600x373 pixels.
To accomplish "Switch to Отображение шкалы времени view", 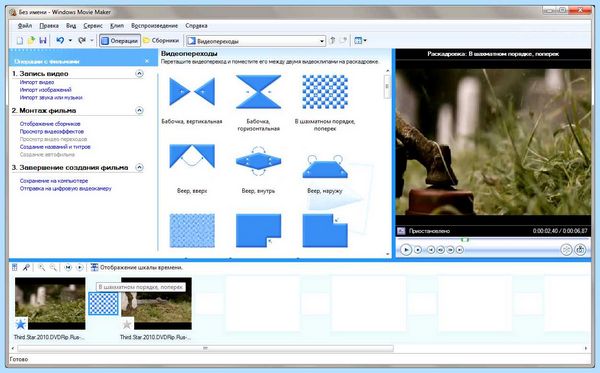I will [137, 267].
